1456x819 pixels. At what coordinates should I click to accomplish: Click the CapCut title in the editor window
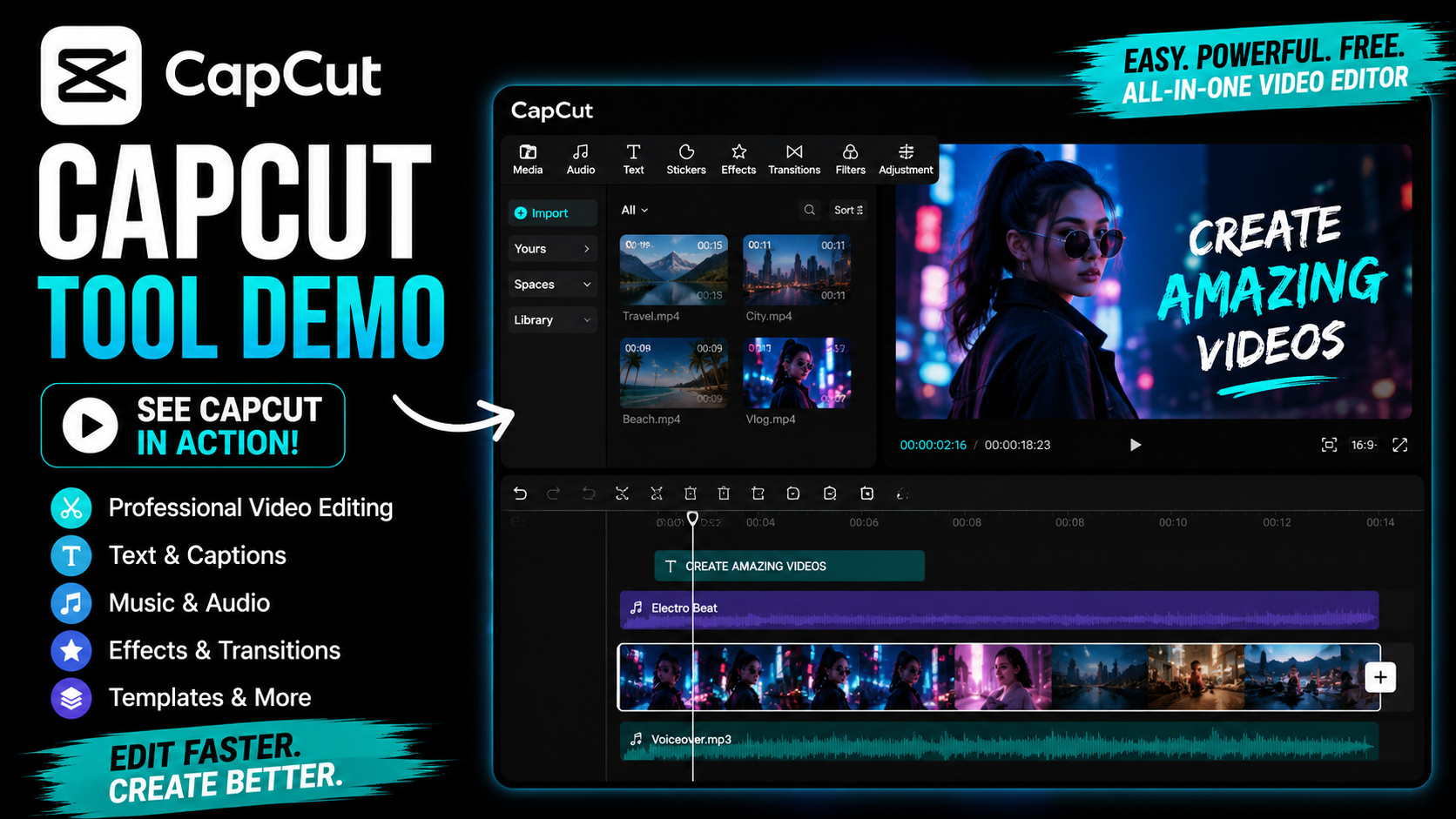point(552,111)
